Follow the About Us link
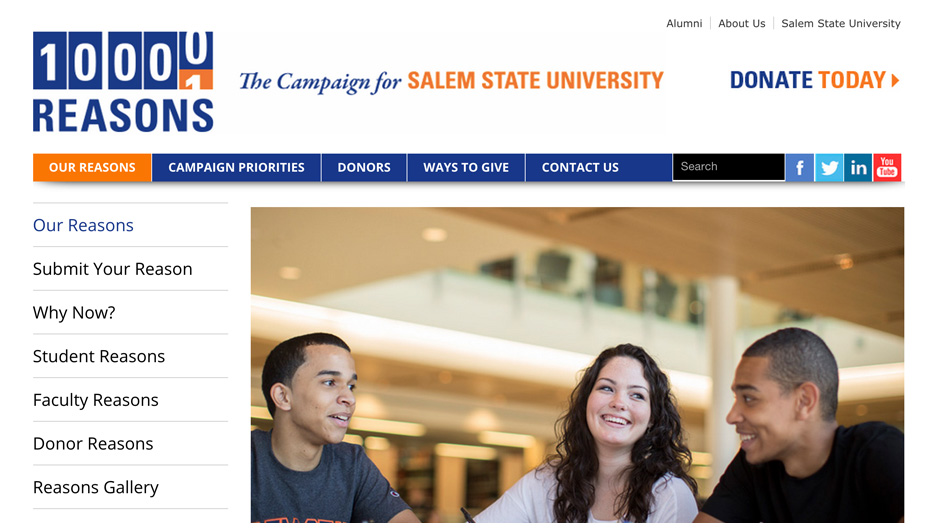945x532 pixels. [x=741, y=23]
